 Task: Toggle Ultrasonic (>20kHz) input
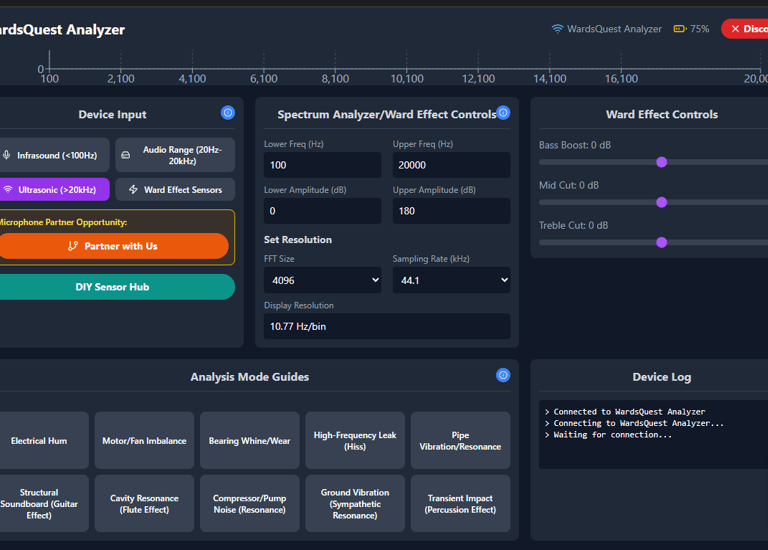click(x=53, y=190)
